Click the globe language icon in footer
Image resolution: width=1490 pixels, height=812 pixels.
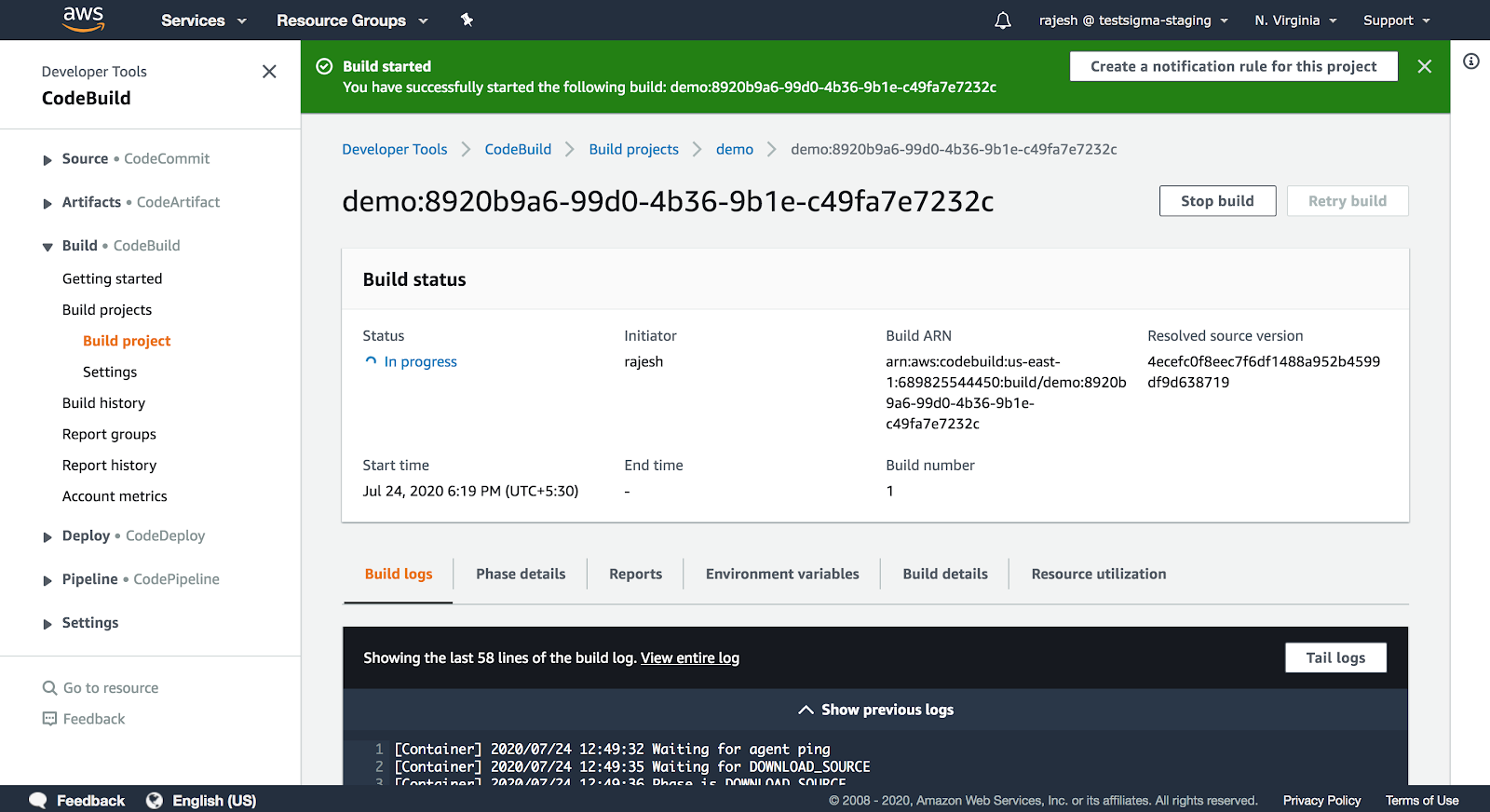coord(155,801)
